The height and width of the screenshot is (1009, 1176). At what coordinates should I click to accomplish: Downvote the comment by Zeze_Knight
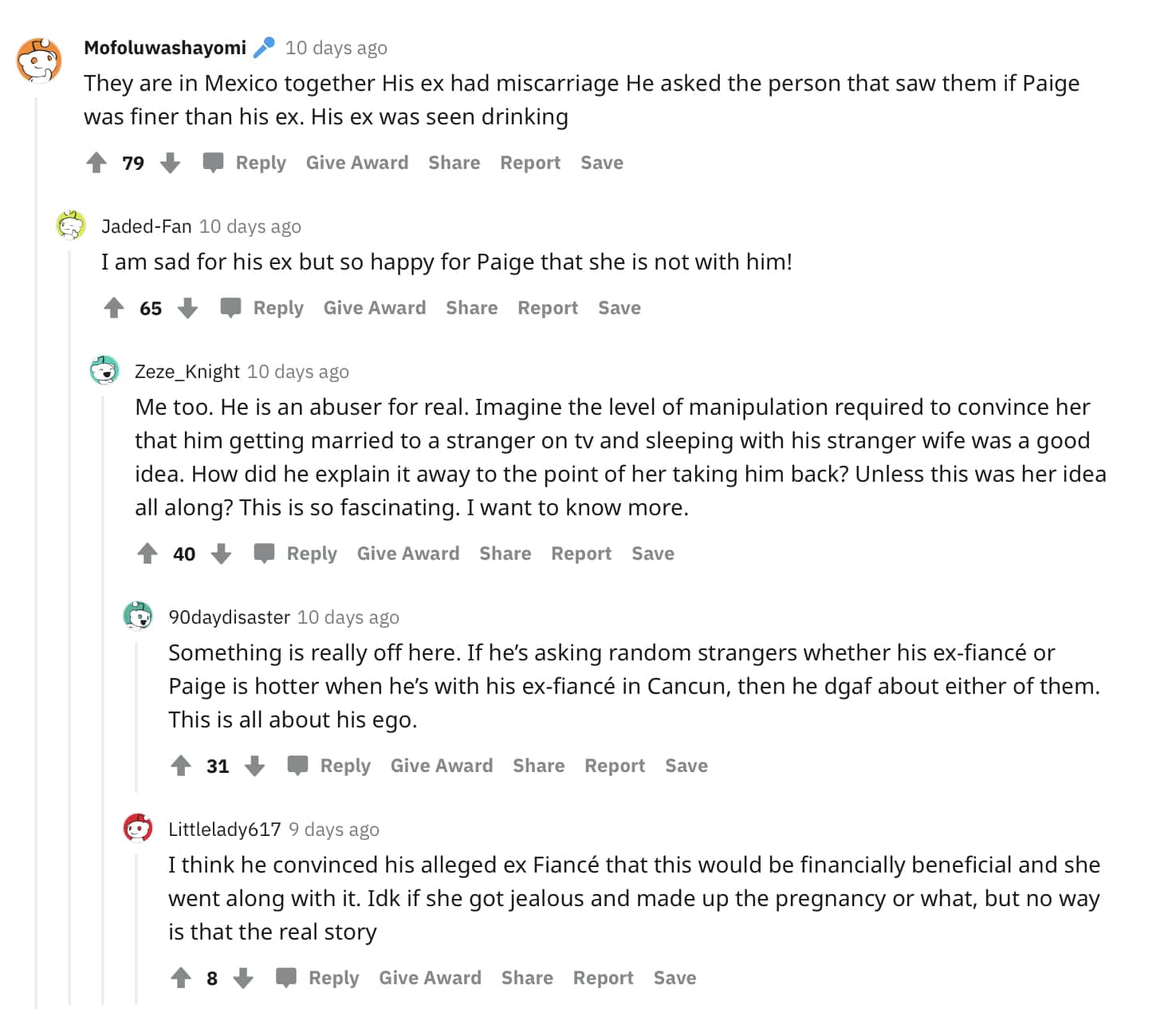tap(221, 554)
